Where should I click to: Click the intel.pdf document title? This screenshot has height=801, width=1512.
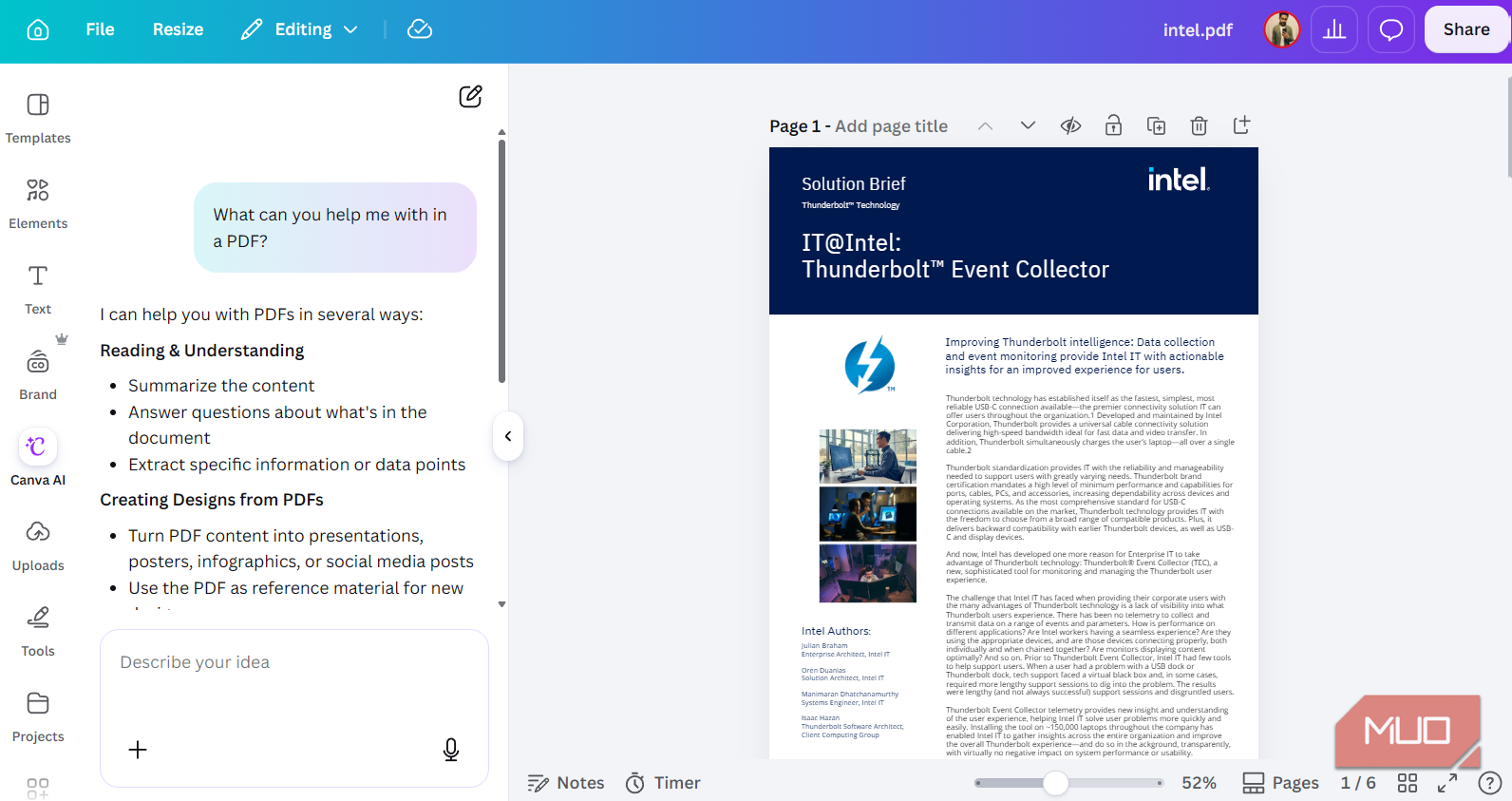pyautogui.click(x=1198, y=29)
